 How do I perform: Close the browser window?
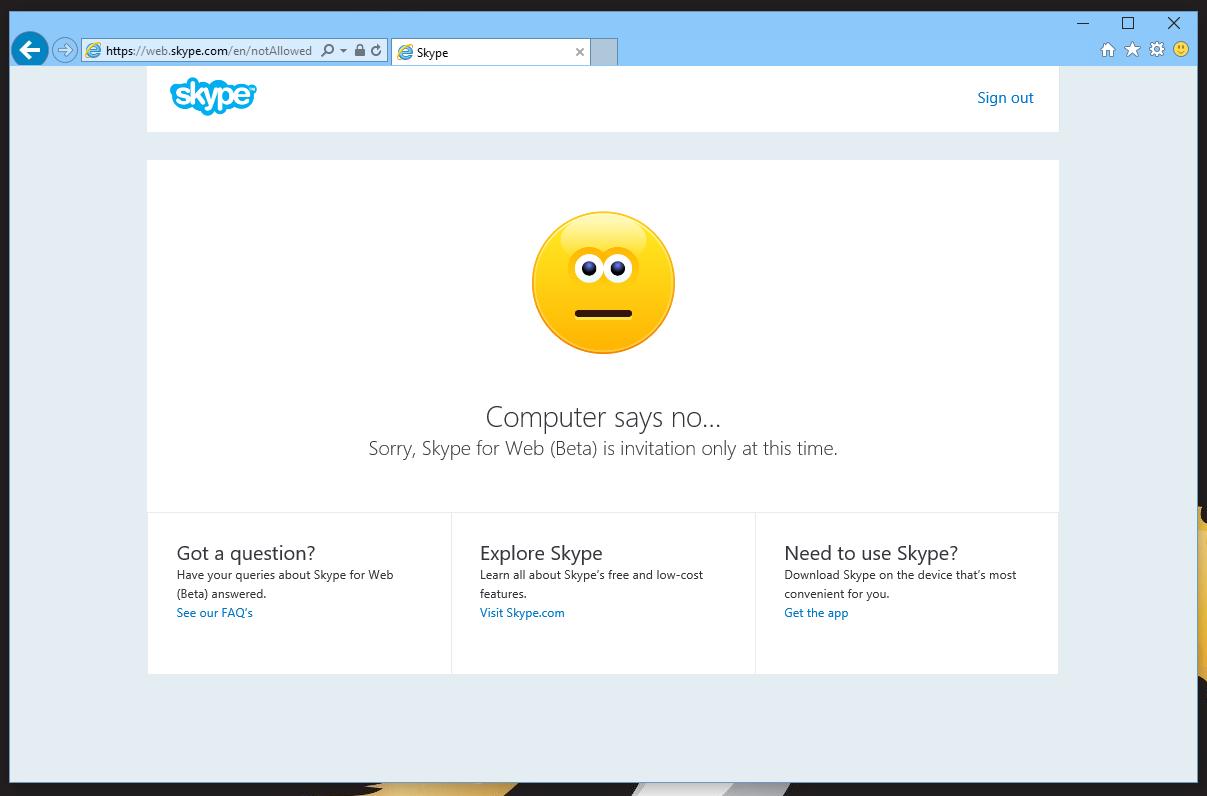[1174, 23]
